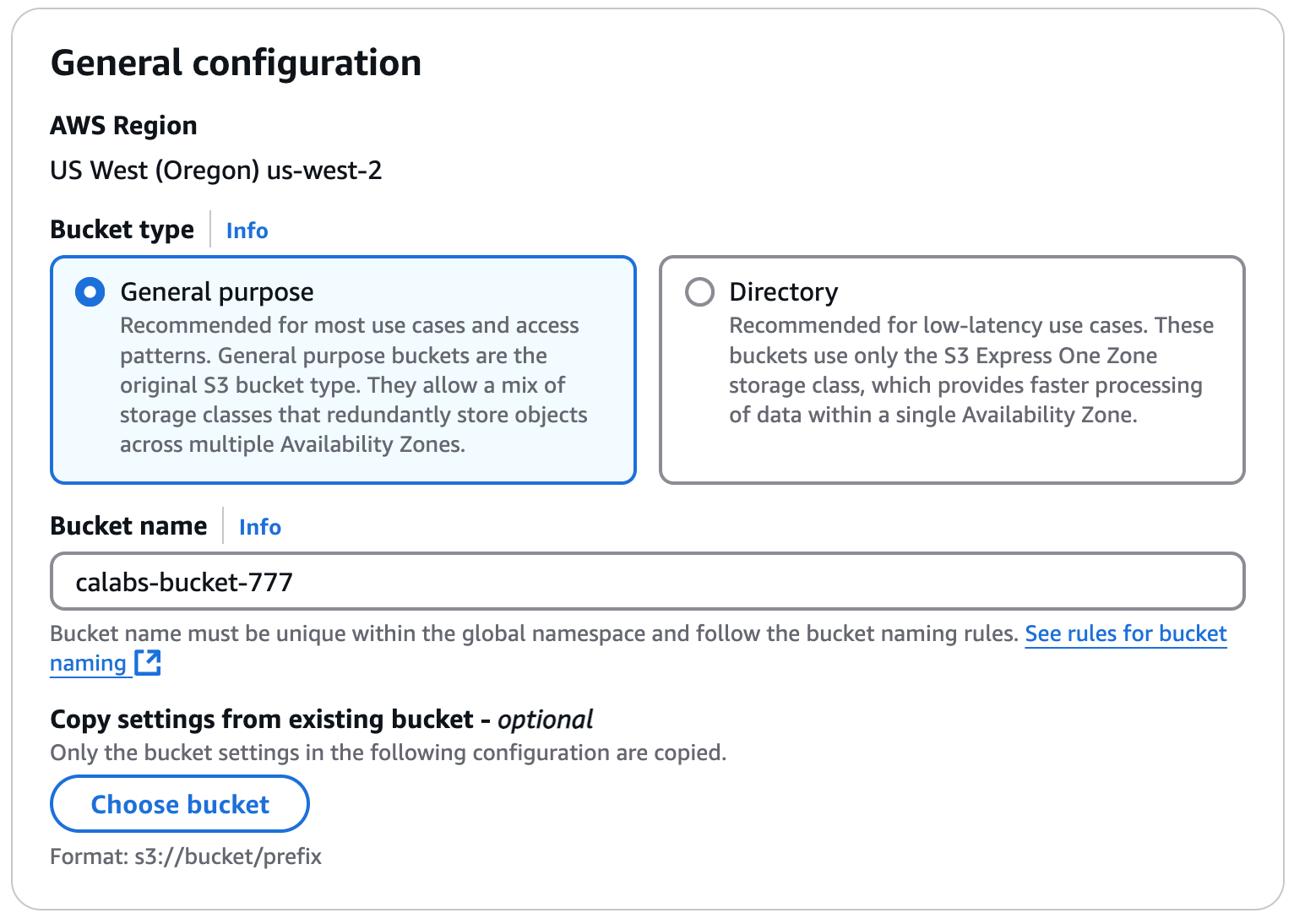This screenshot has height=924, width=1294.
Task: Click into the calabs-bucket-777 name field
Action: point(647,582)
